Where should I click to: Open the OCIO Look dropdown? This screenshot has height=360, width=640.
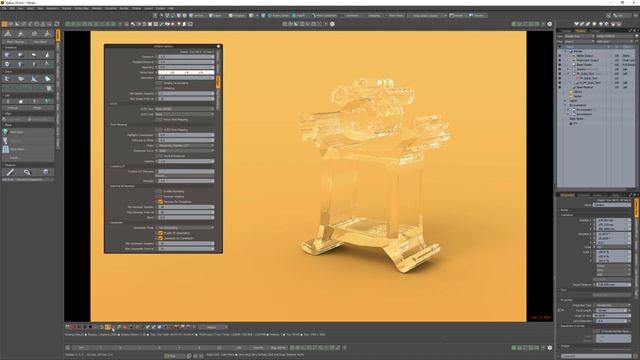(186, 114)
